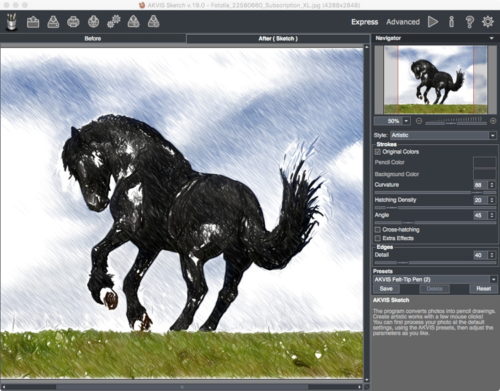The height and width of the screenshot is (391, 500).
Task: Print the image via the printer icon
Action: pyautogui.click(x=73, y=22)
